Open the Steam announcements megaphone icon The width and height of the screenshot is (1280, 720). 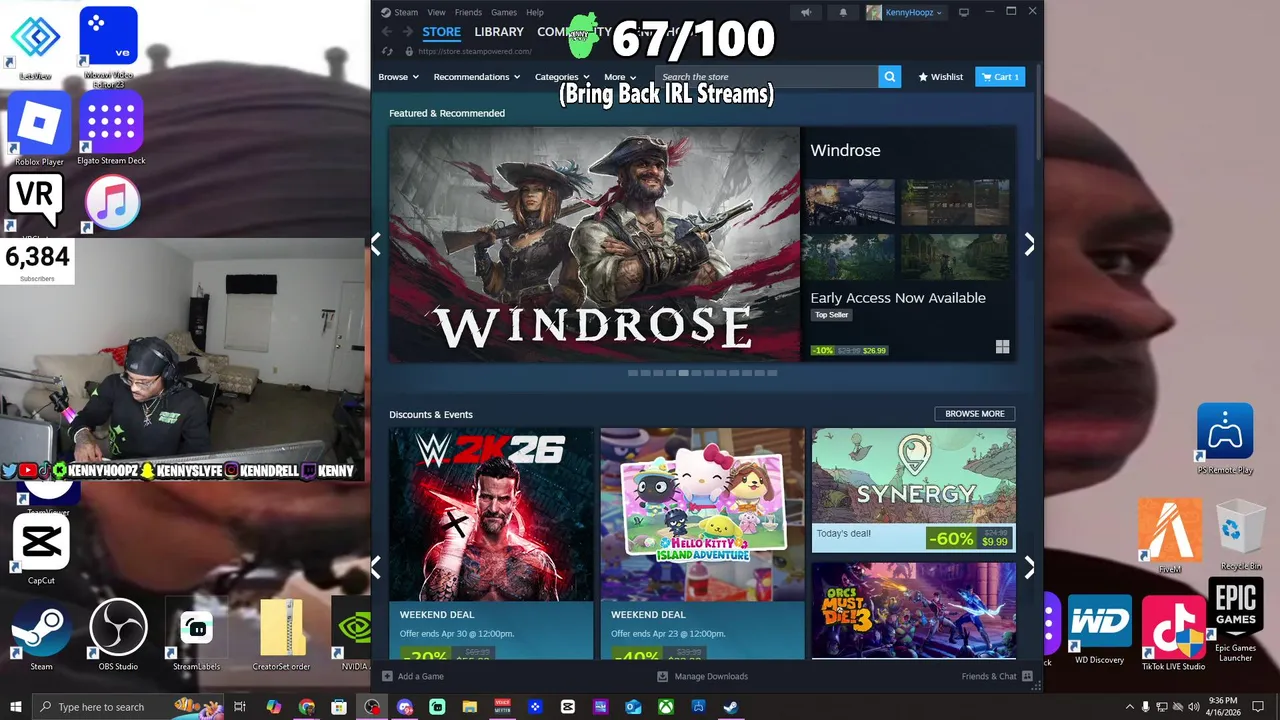(806, 13)
